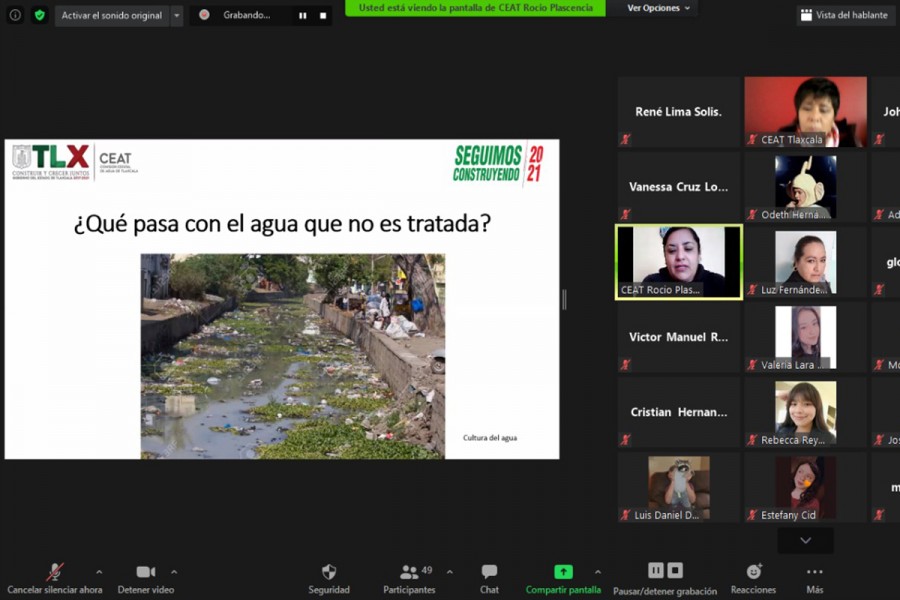Pause recording from the top recording indicator
The height and width of the screenshot is (600, 900).
coord(302,16)
